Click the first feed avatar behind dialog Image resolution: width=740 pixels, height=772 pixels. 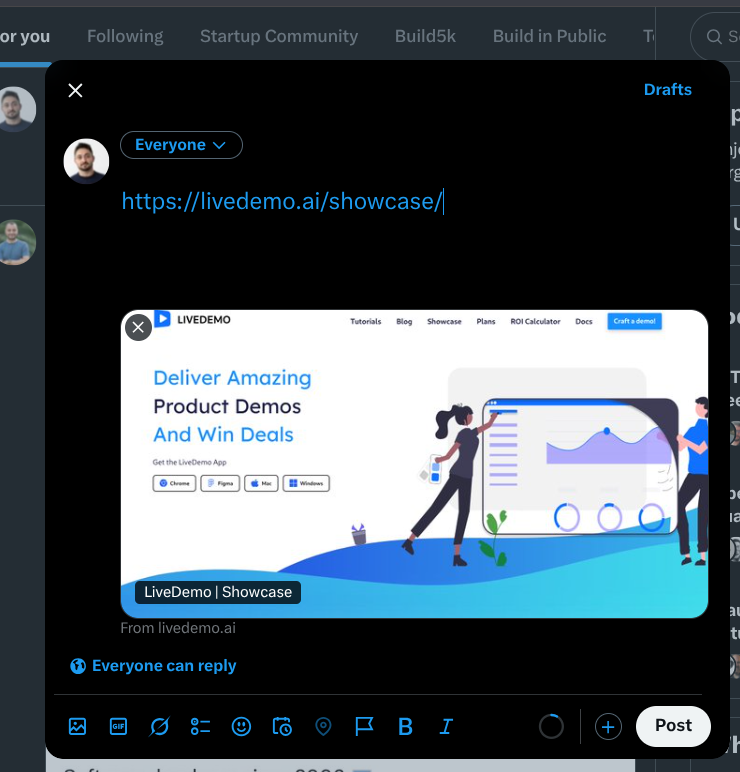(17, 109)
